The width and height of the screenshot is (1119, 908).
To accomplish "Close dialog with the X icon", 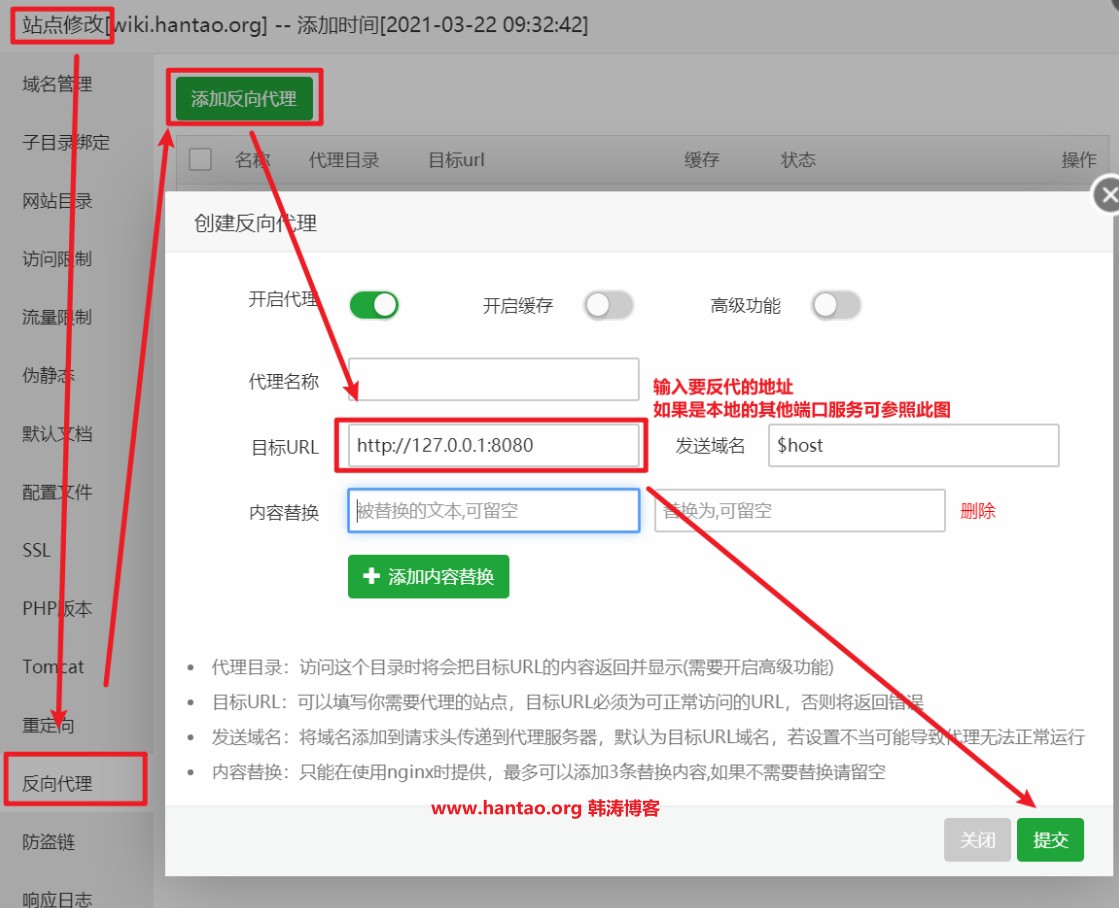I will click(1107, 196).
